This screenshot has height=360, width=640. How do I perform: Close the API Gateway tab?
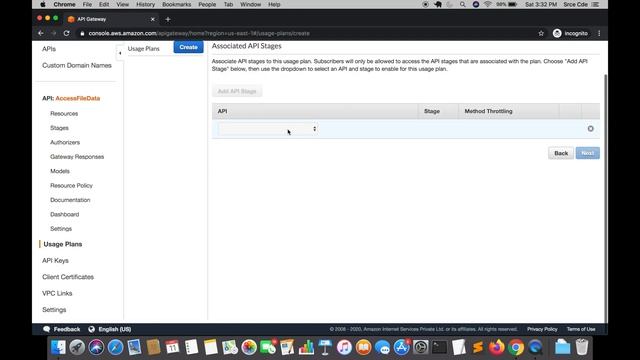(153, 19)
